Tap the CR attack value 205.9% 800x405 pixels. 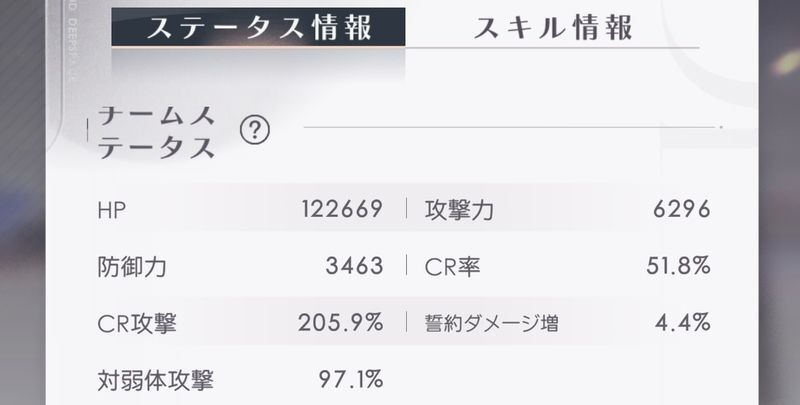[341, 323]
